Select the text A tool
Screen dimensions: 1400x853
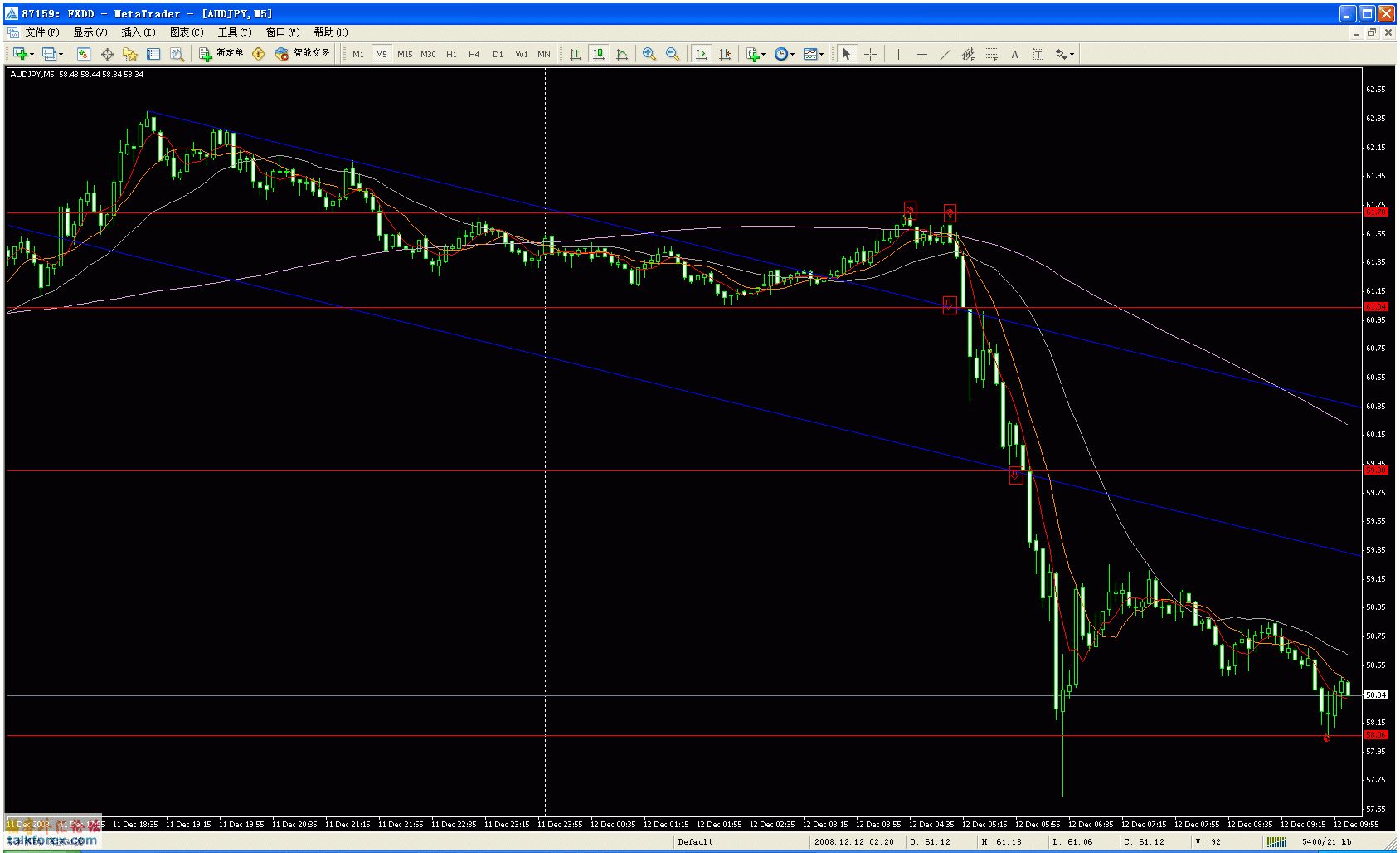point(1014,54)
